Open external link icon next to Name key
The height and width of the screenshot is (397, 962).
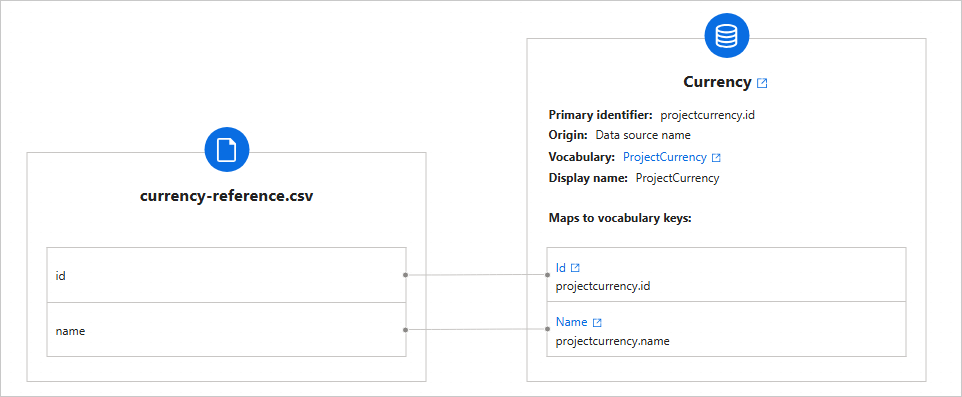(x=597, y=322)
